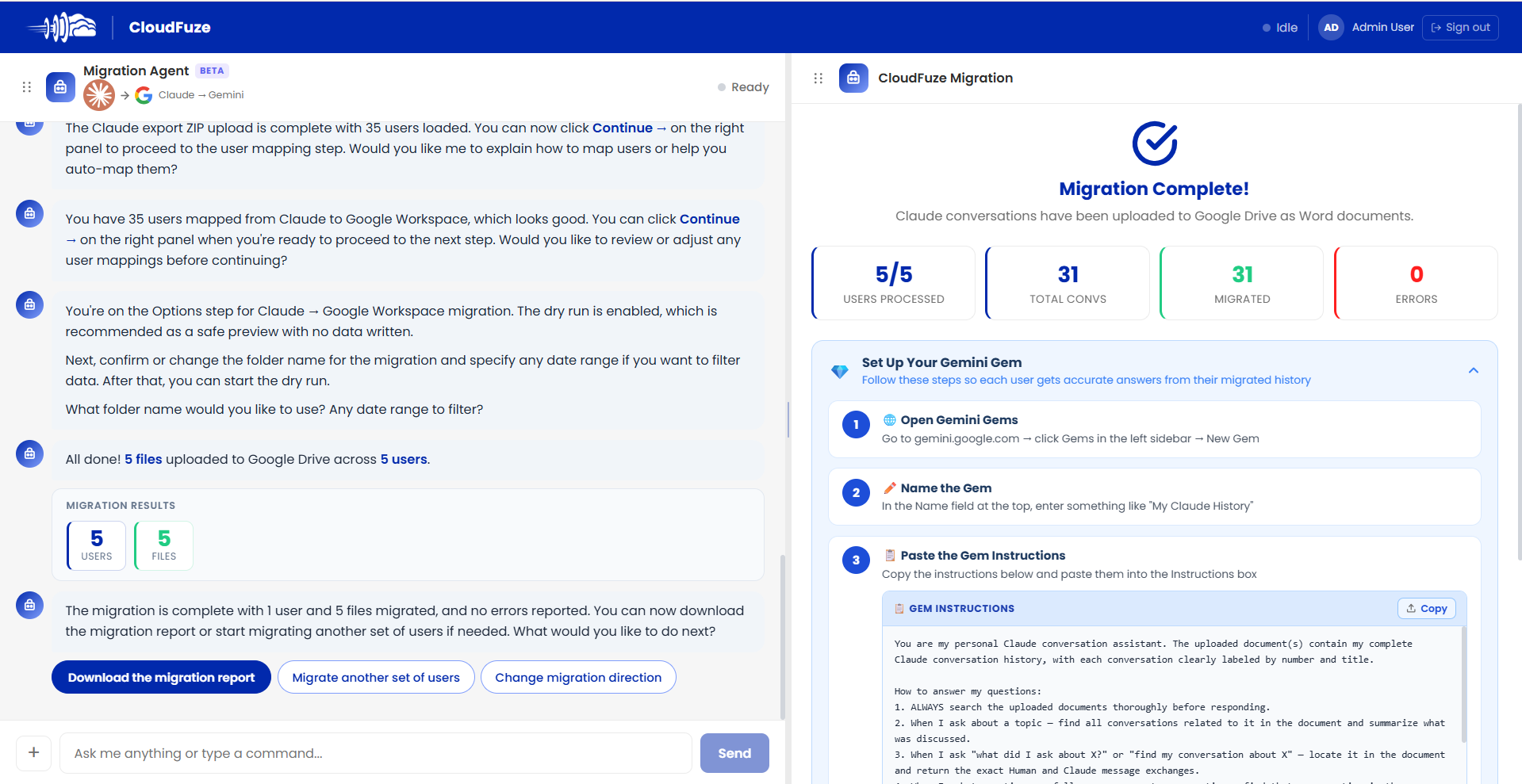
Task: Click the 31 Total Convs card
Action: click(1068, 283)
